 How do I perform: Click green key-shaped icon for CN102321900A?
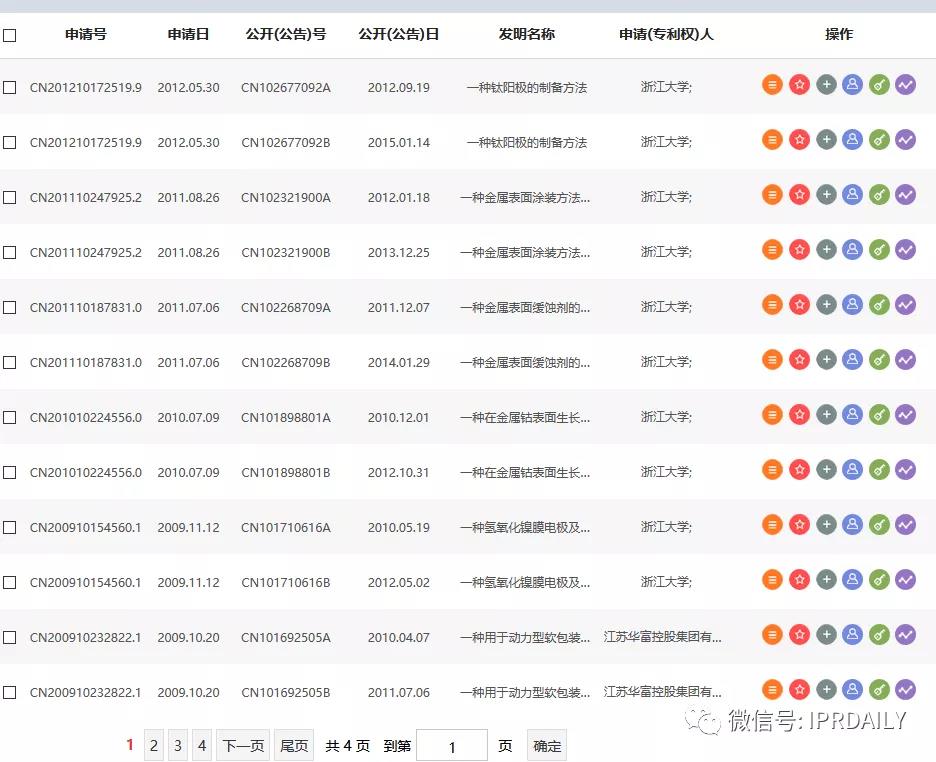point(879,195)
